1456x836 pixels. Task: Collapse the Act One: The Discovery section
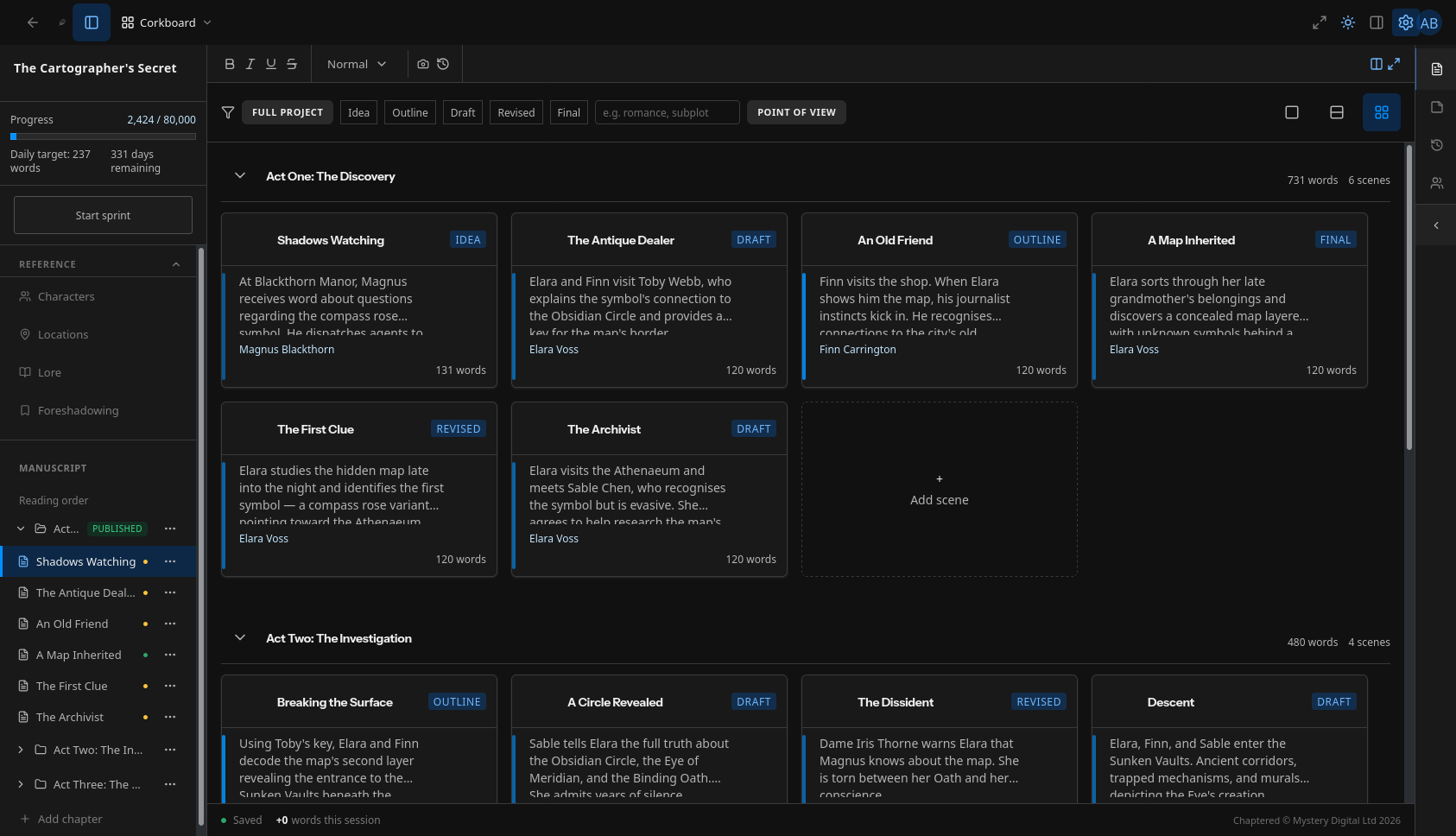(240, 175)
